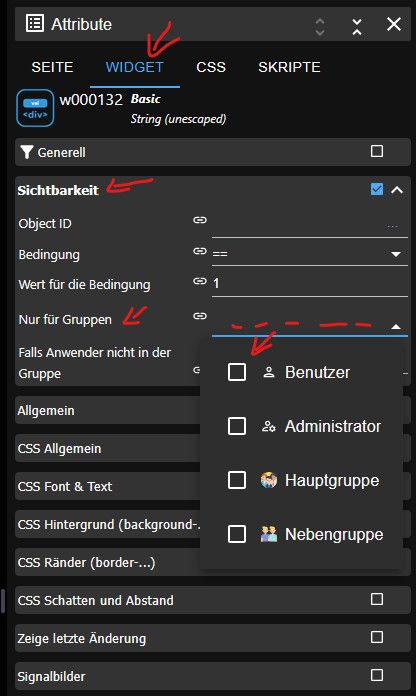Open the SKRIPTE tab
This screenshot has height=696, width=416.
289,67
